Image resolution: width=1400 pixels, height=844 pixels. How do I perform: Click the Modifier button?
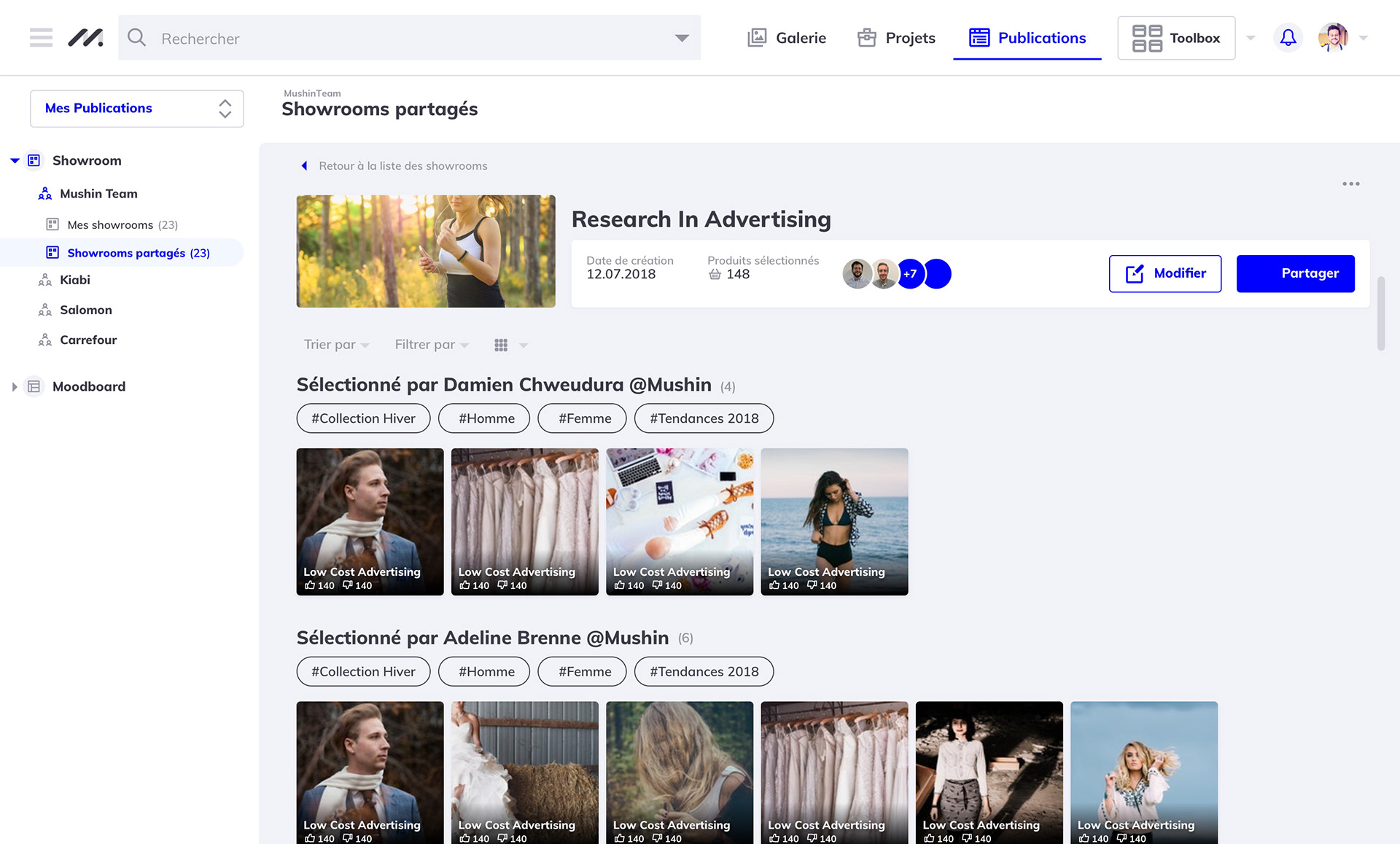[x=1164, y=273]
